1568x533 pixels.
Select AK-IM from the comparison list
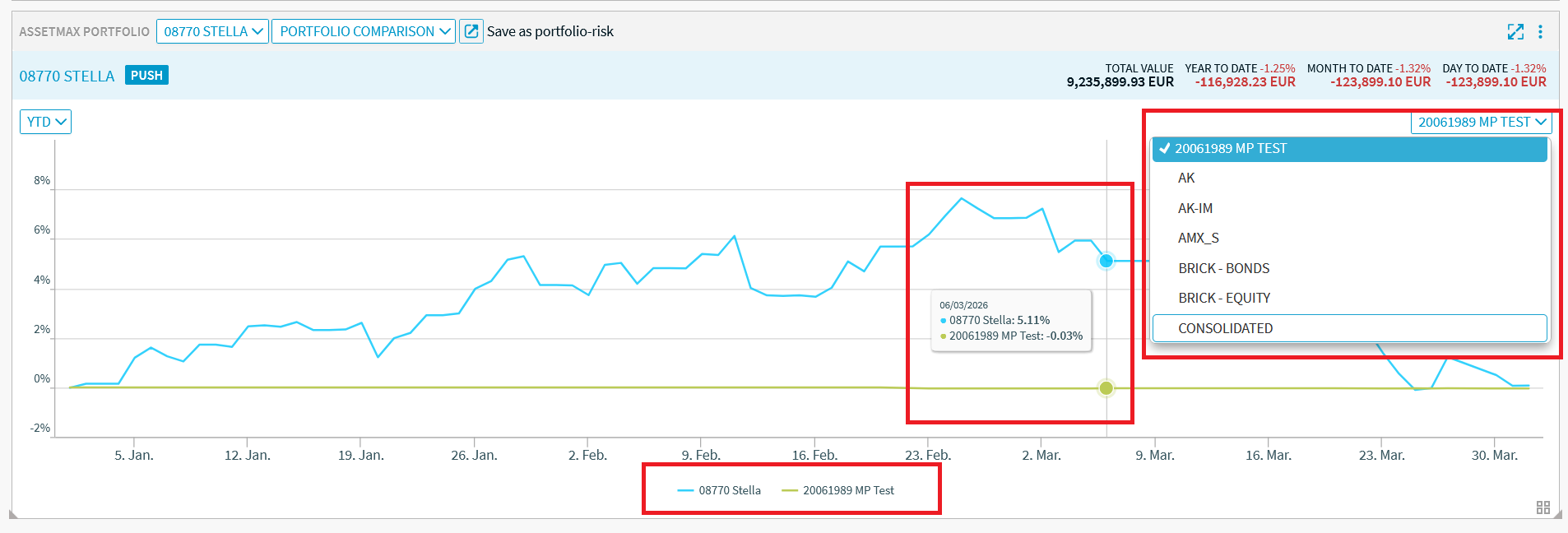click(1195, 208)
